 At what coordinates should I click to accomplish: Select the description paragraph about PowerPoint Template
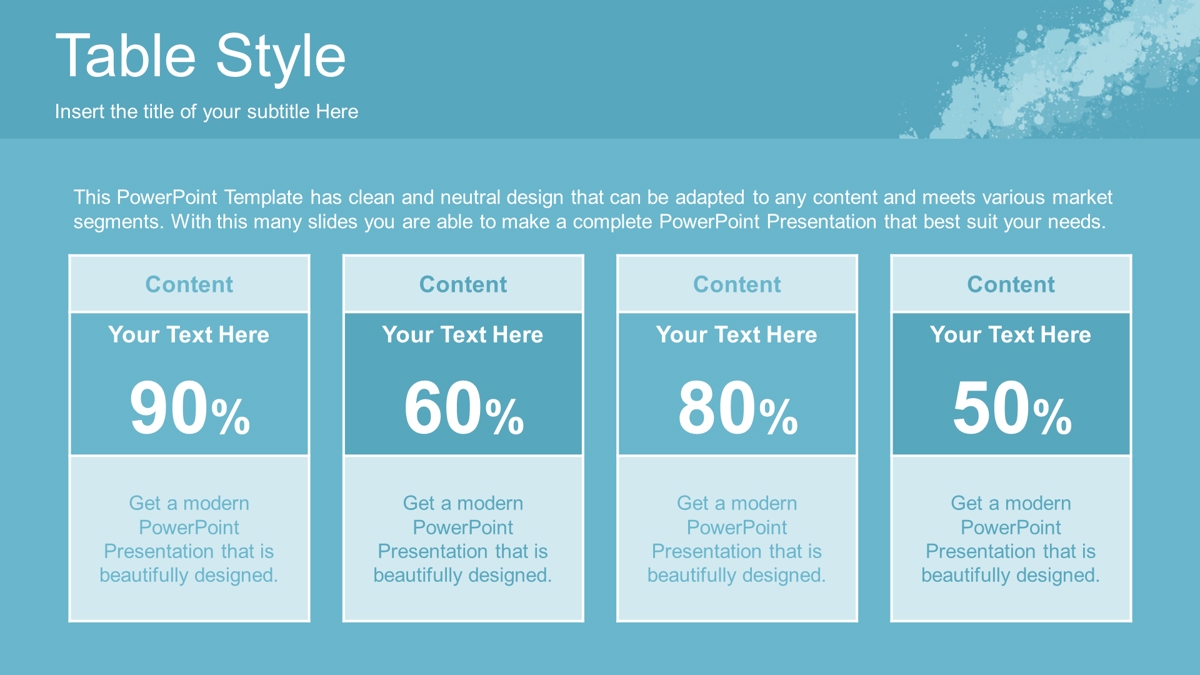593,210
